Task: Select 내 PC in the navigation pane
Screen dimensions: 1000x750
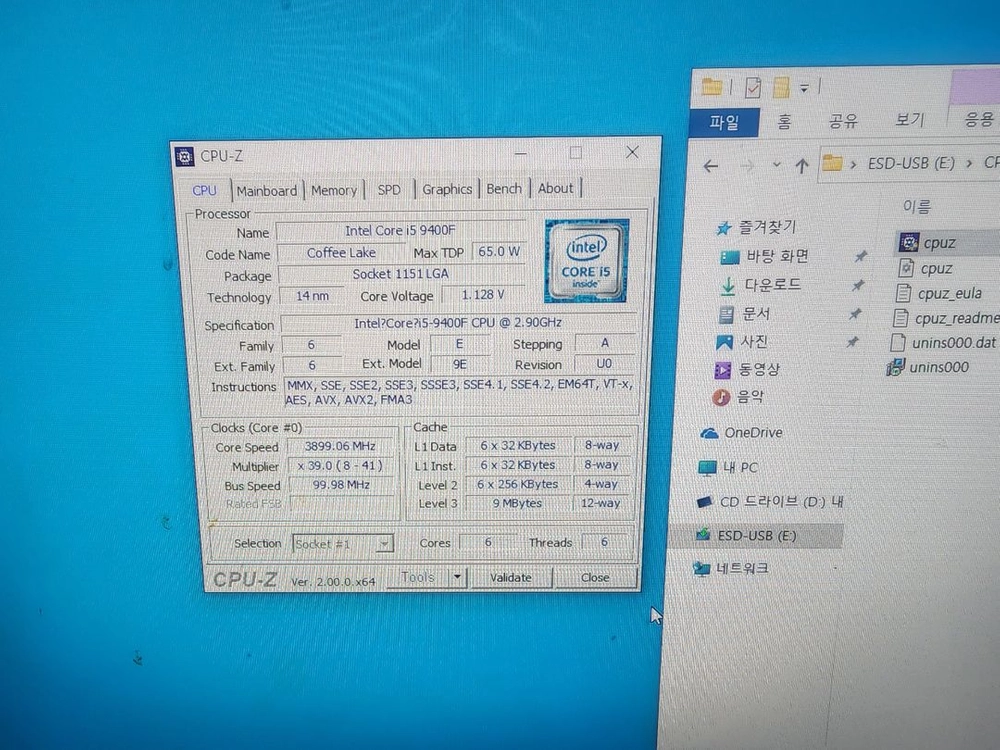Action: coord(728,467)
